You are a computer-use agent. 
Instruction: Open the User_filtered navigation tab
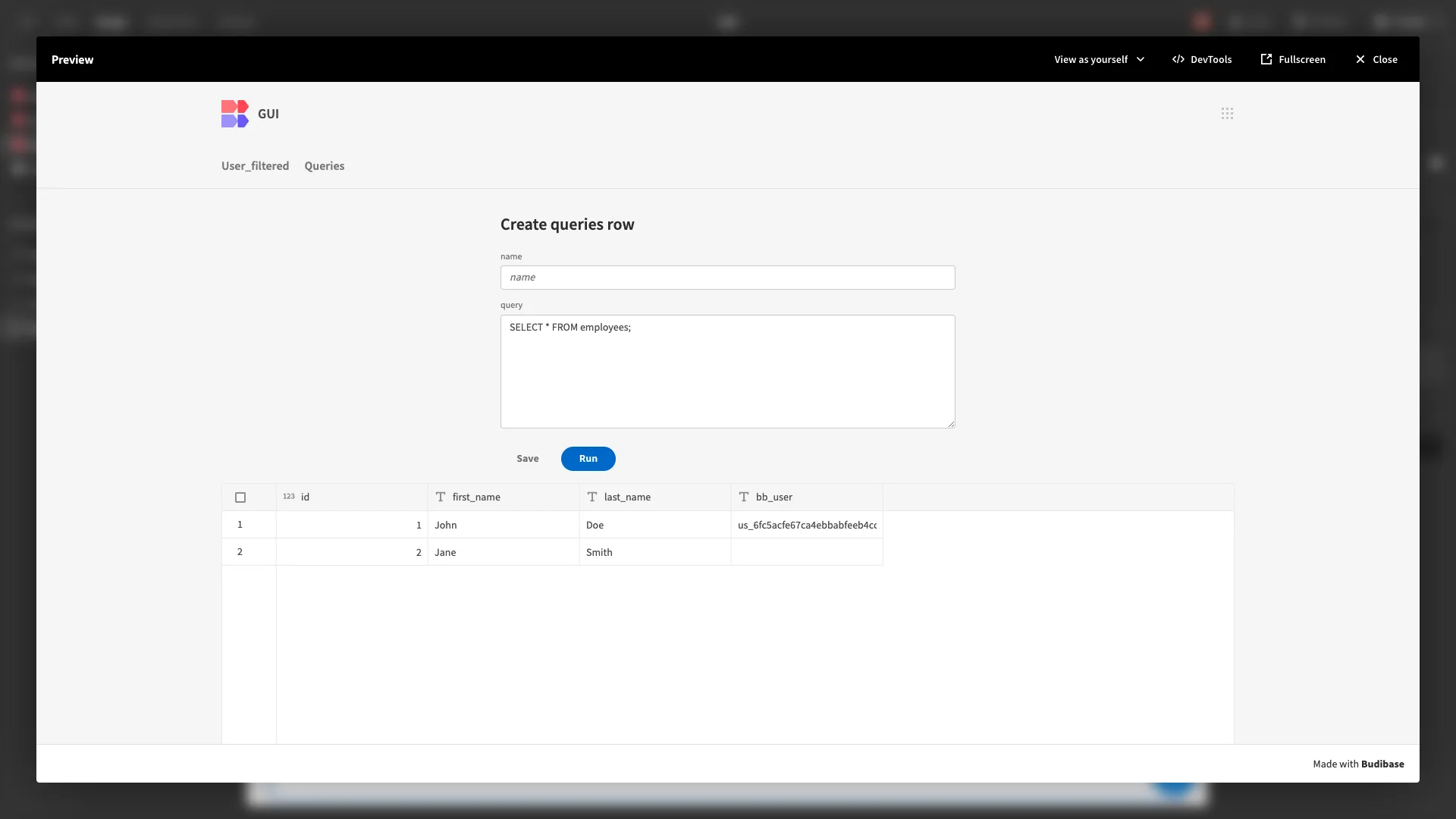point(255,166)
